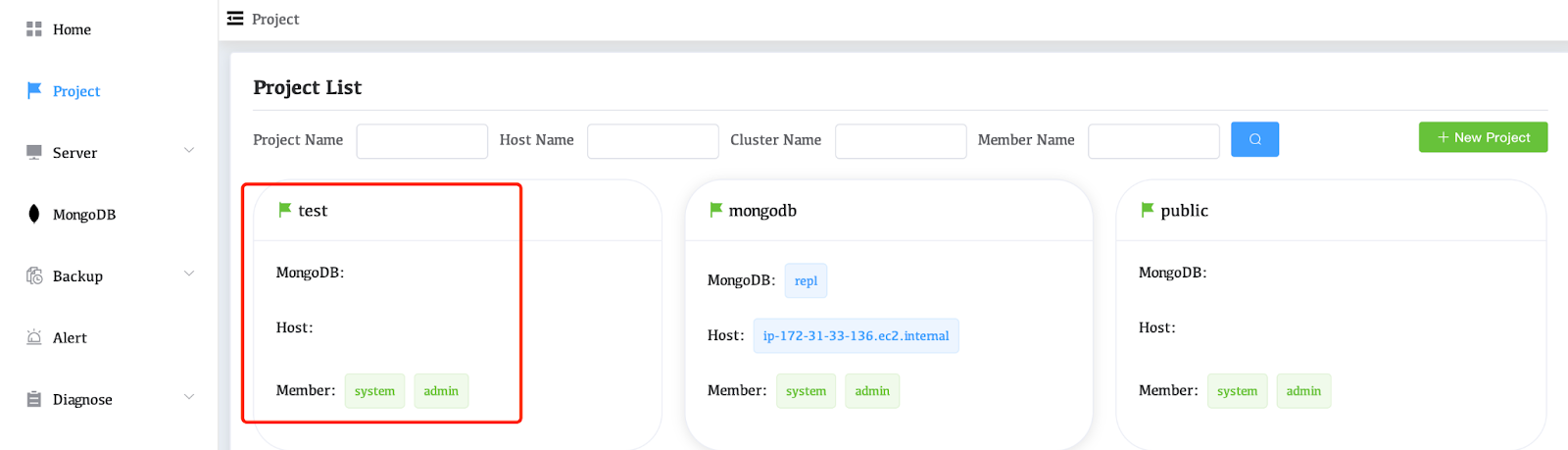Viewport: 1568px width, 450px height.
Task: Focus the Project Name input field
Action: [421, 140]
